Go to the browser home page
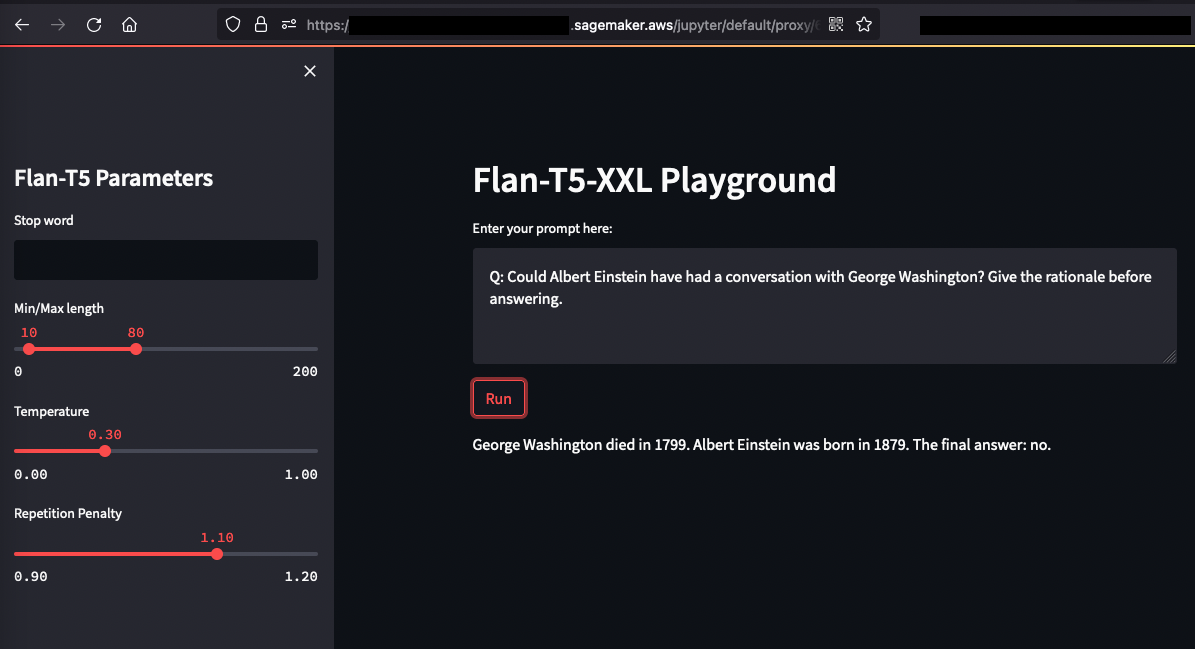 click(129, 25)
